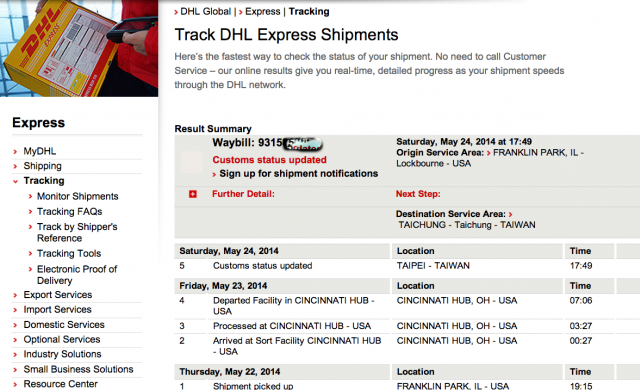Screen dimensions: 640x390
Task: Click the arrow icon next to MyDHL
Action: [15, 152]
